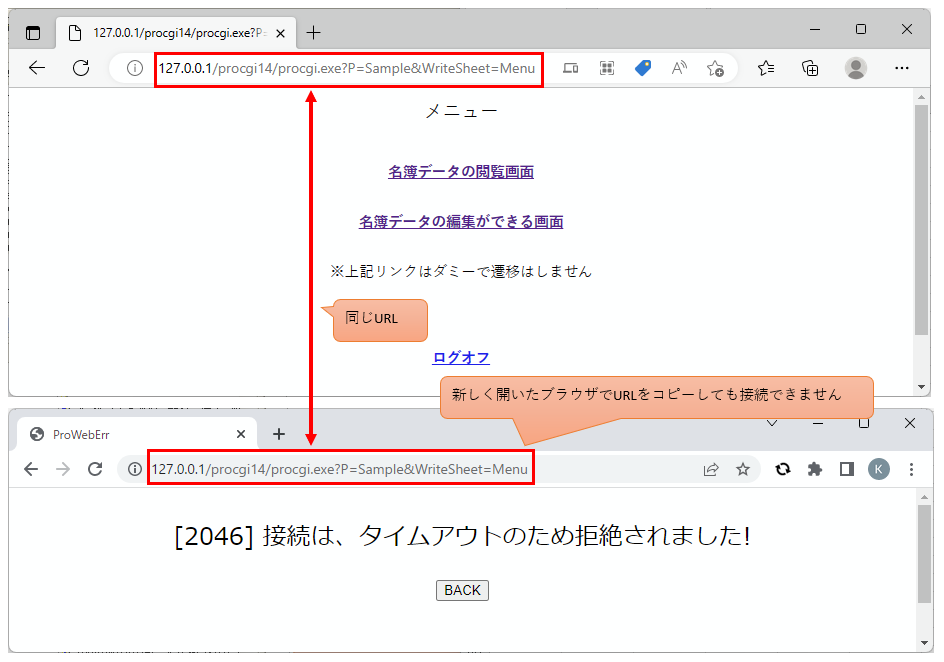944x662 pixels.
Task: Open 名簿データの編集ができる画面 link
Action: tap(461, 222)
